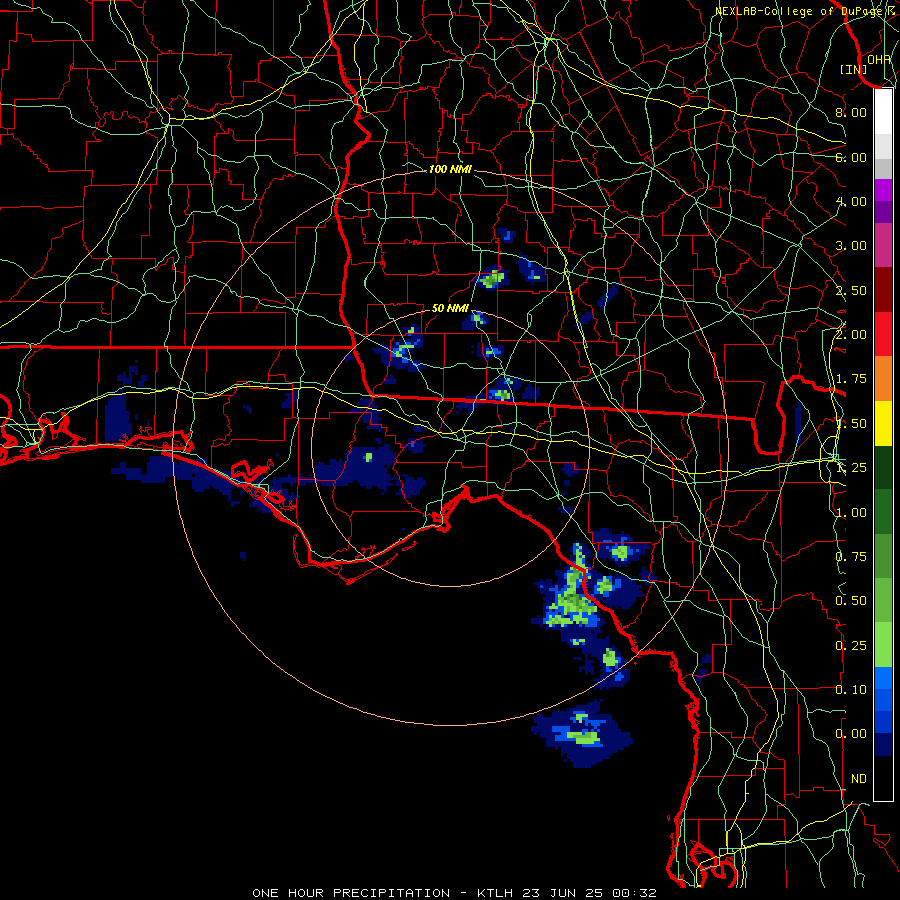Select the "0.50" legend value
Viewport: 900px width, 900px height.
tap(851, 601)
